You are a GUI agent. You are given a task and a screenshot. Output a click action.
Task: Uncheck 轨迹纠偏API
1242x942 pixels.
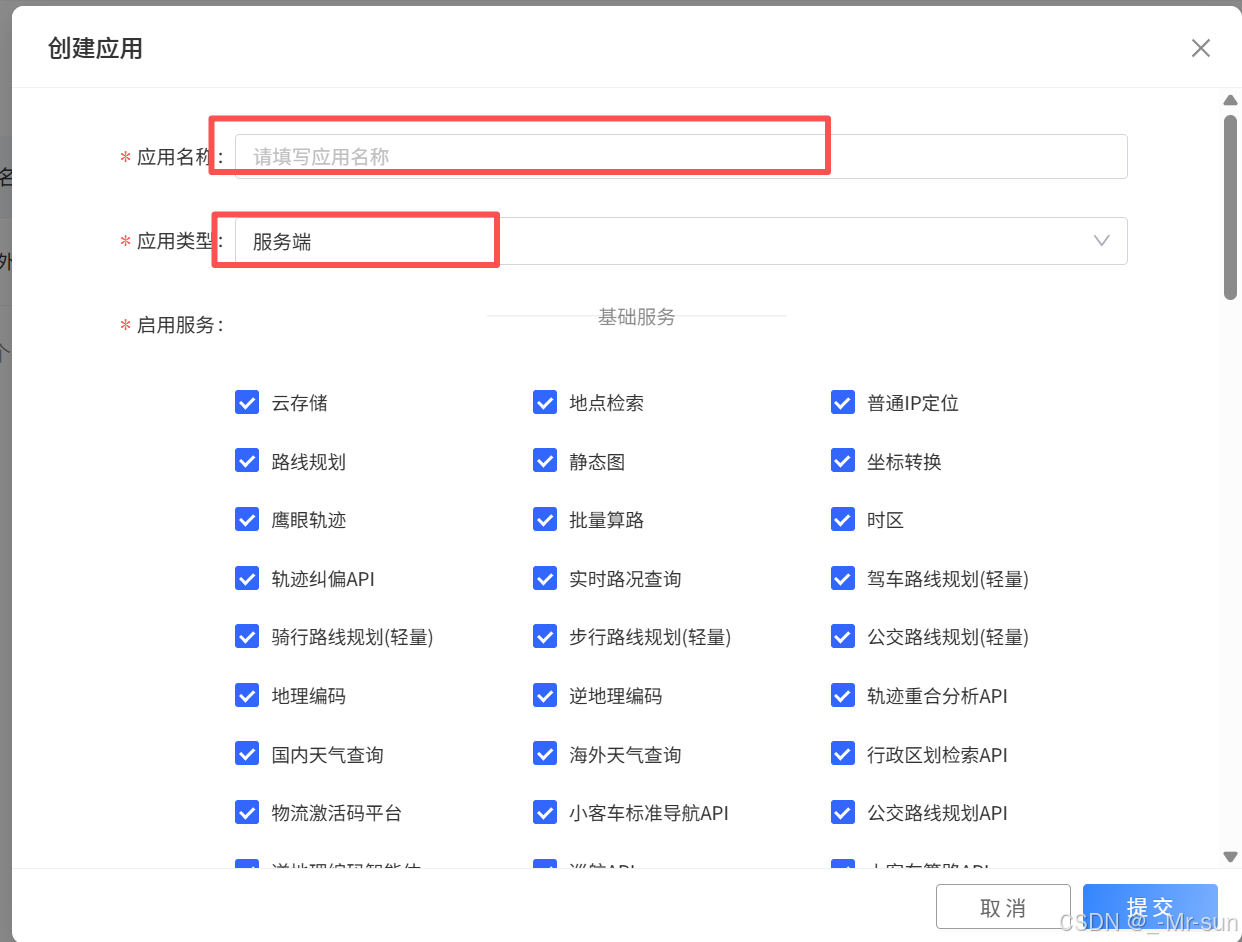point(247,578)
